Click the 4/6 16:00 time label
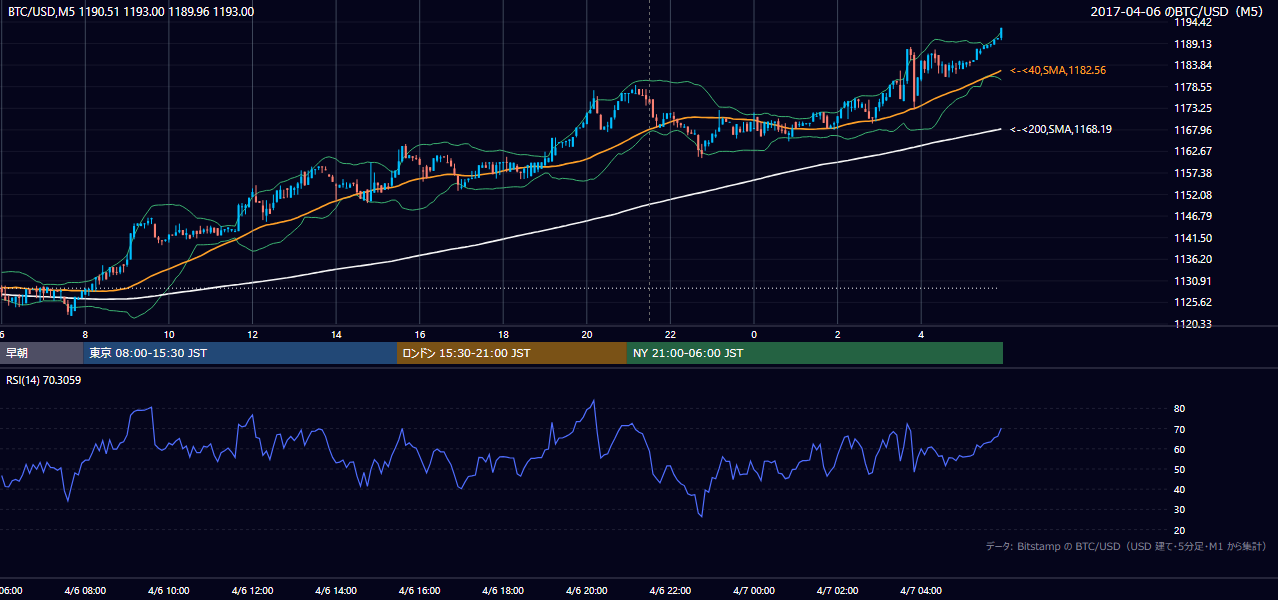 420,591
